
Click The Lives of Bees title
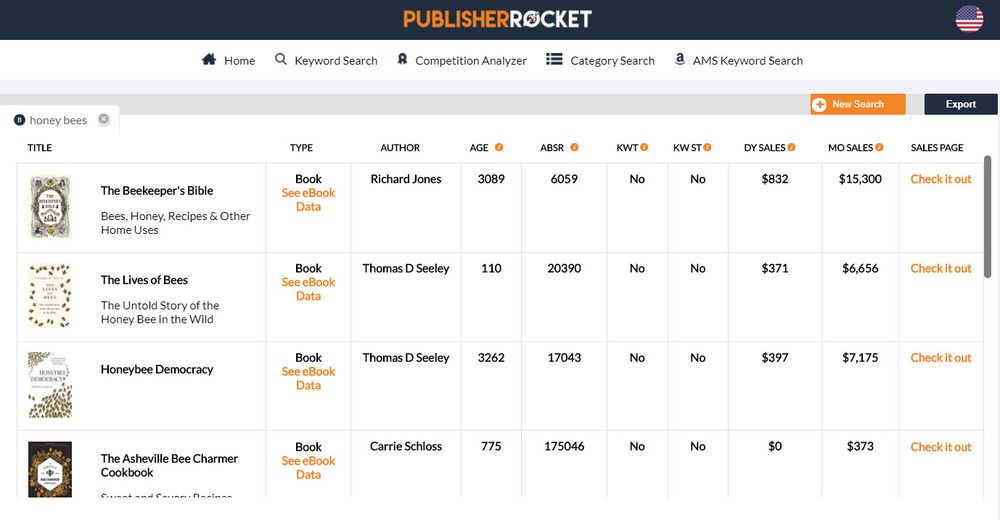144,280
